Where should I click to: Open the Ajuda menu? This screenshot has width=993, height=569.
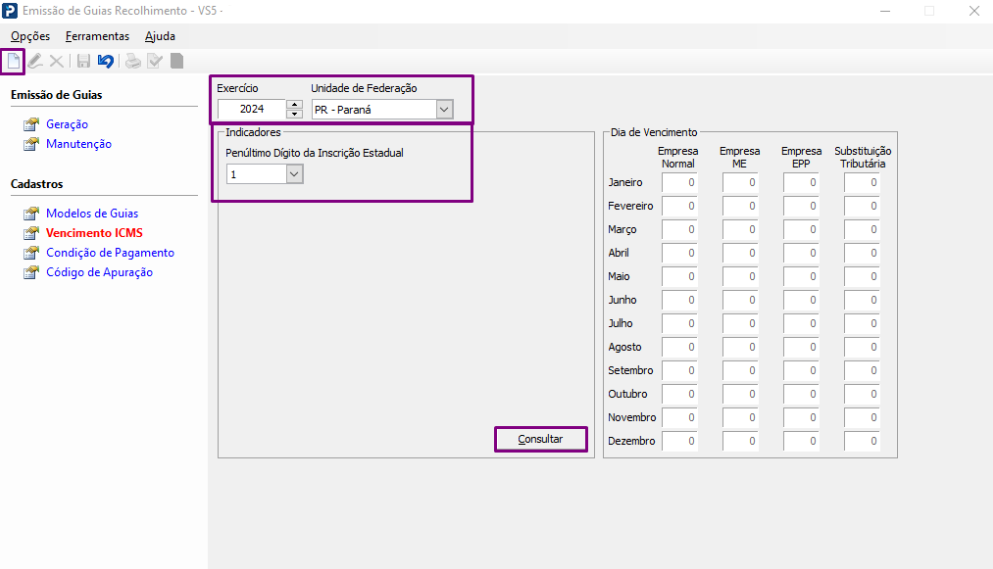point(160,36)
